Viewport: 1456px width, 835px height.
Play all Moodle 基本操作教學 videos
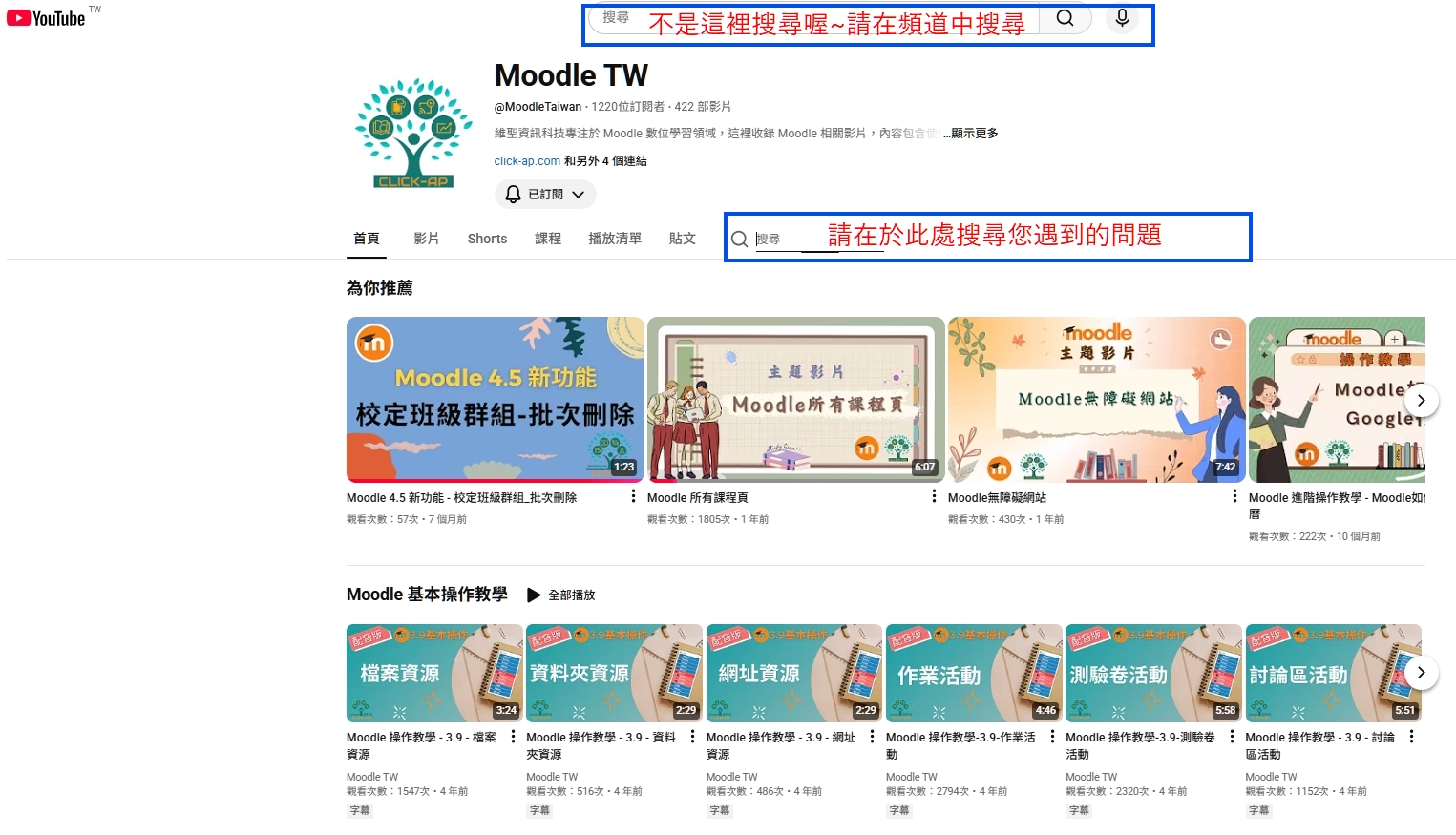[x=561, y=595]
